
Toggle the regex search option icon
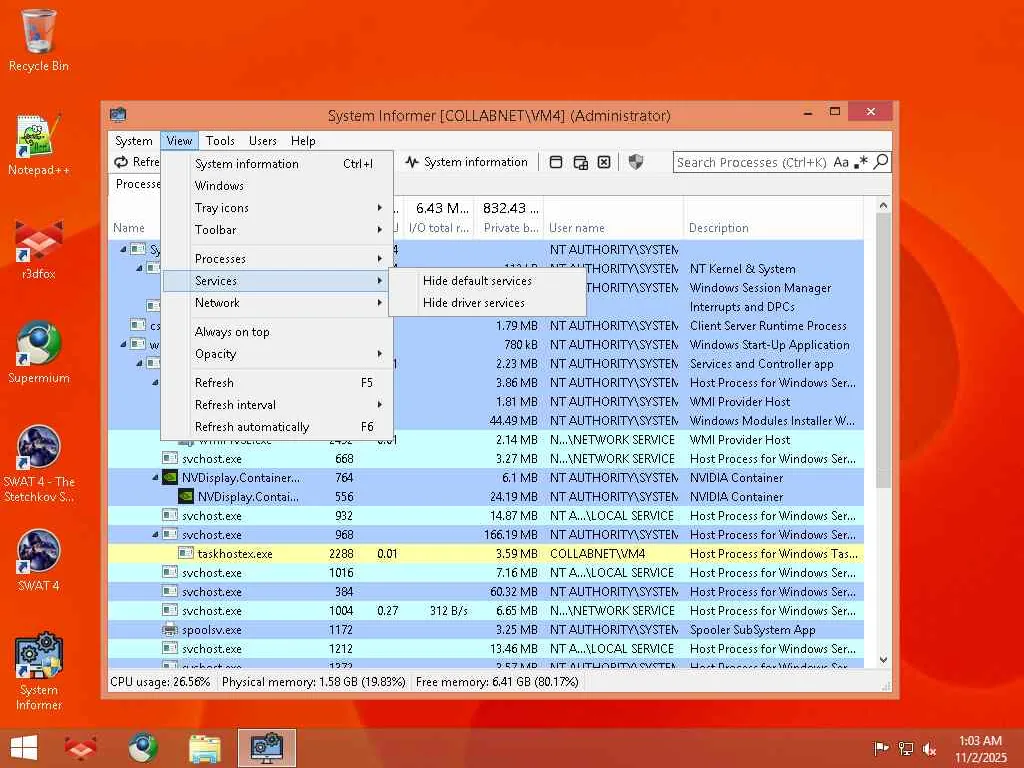(x=861, y=162)
